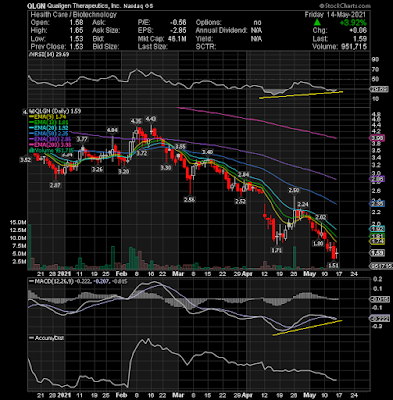Click the green up-arrow change indicator
Image resolution: width=393 pixels, height=400 pixels.
pyautogui.click(x=317, y=23)
